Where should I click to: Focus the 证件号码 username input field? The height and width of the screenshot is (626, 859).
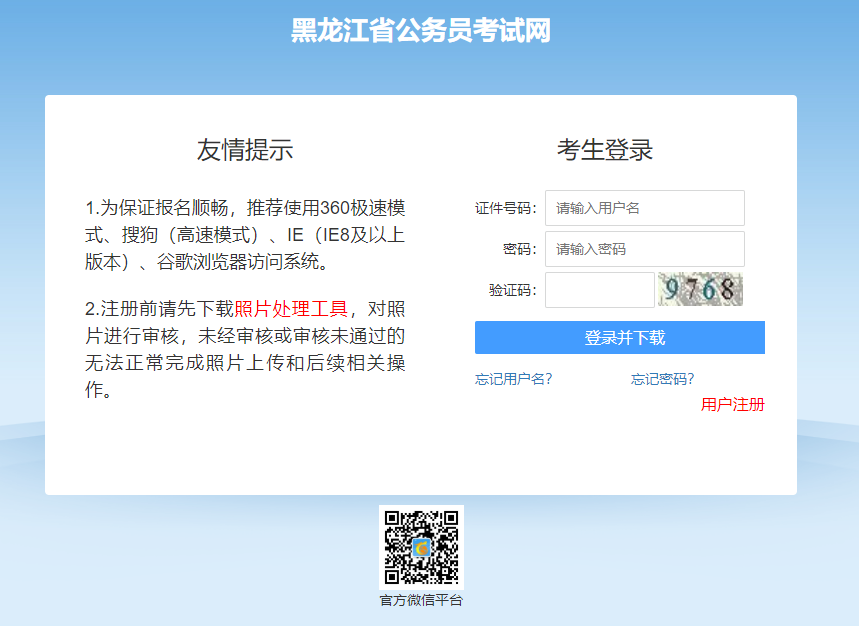644,208
